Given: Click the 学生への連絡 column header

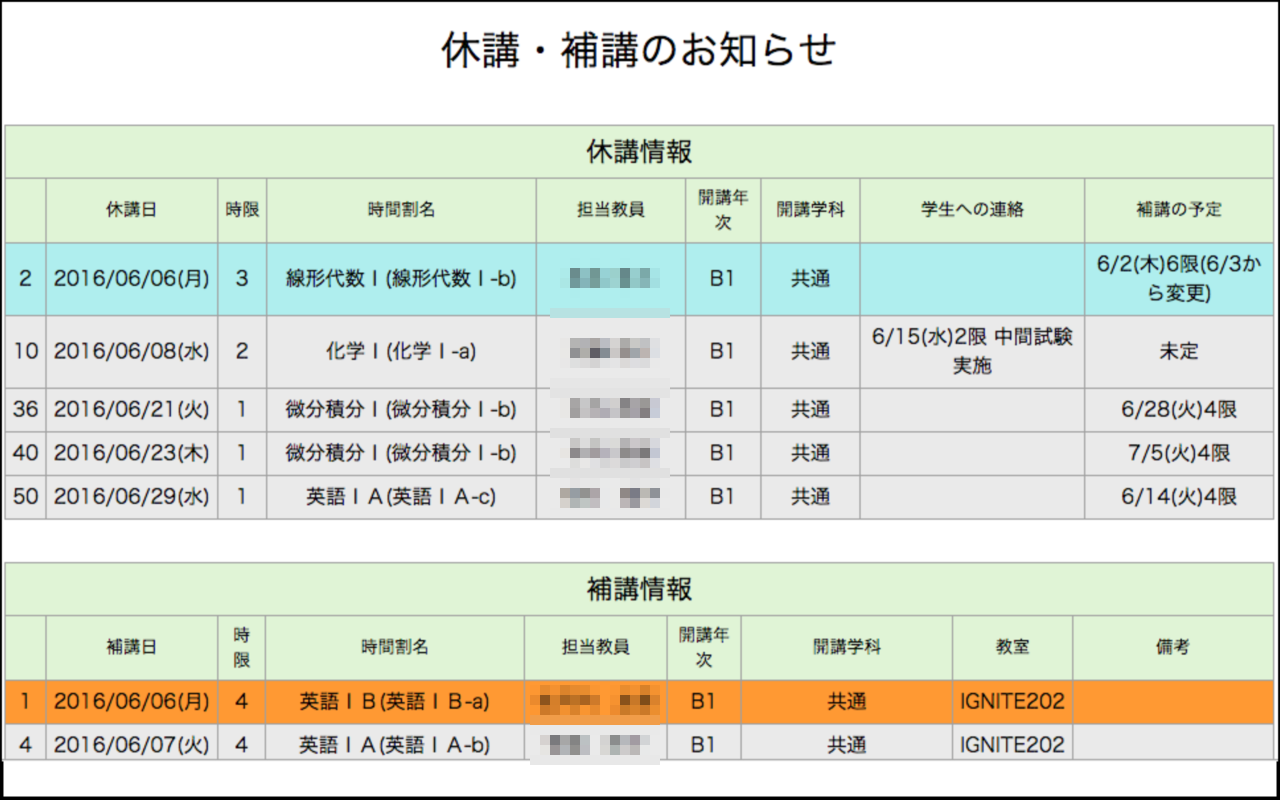Looking at the screenshot, I should pyautogui.click(x=972, y=210).
